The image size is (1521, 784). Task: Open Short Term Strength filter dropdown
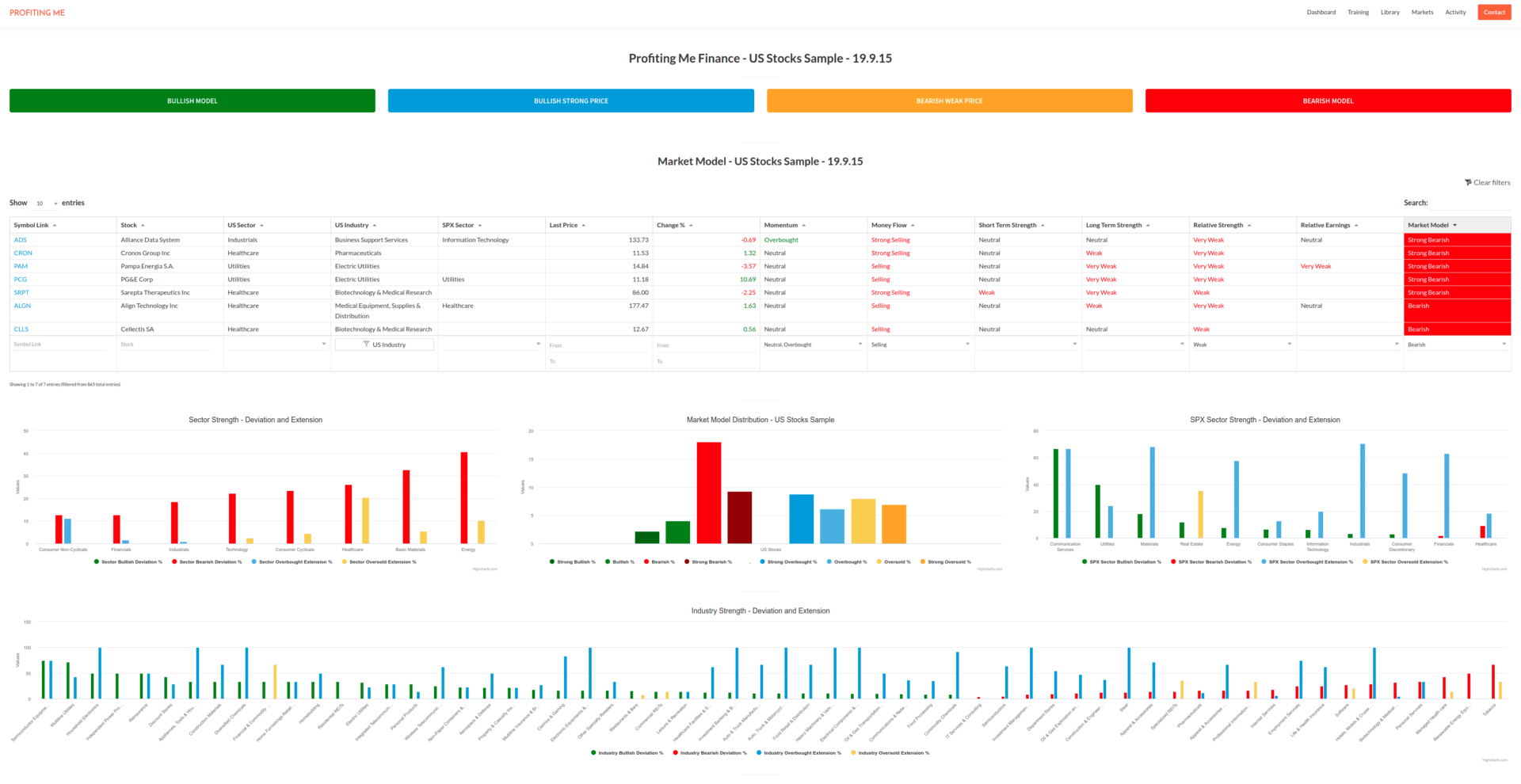1027,344
